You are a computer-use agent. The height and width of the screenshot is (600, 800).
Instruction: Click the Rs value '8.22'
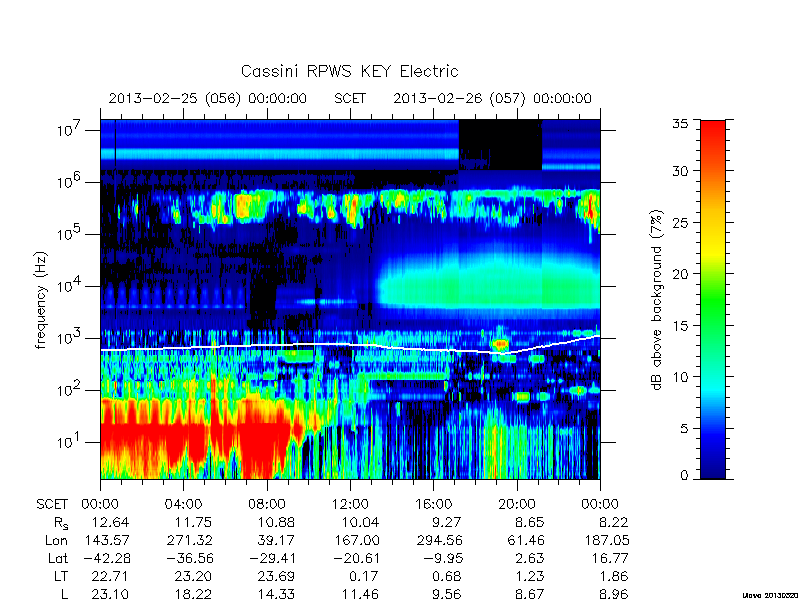[614, 522]
